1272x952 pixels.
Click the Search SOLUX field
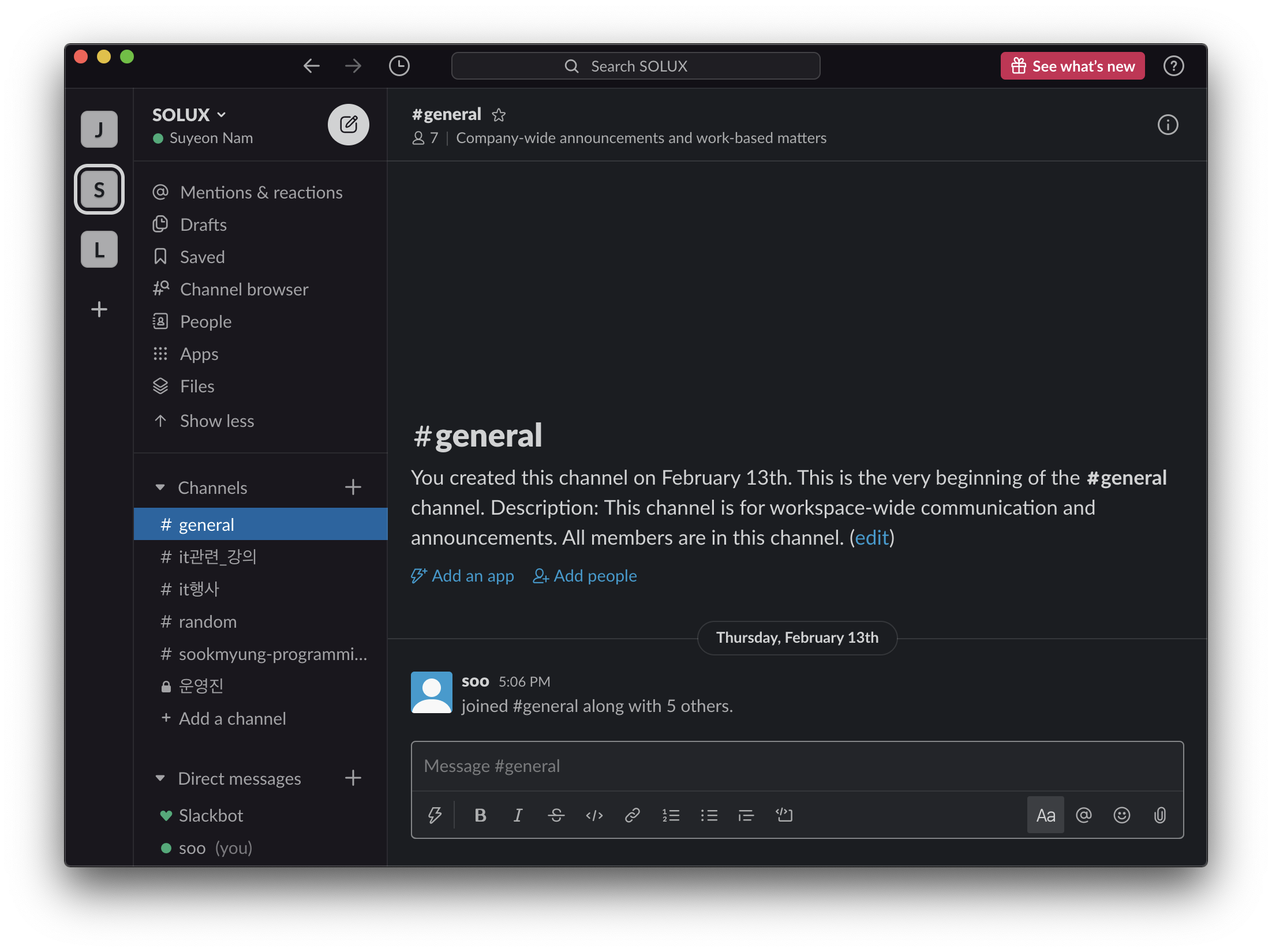pos(635,66)
